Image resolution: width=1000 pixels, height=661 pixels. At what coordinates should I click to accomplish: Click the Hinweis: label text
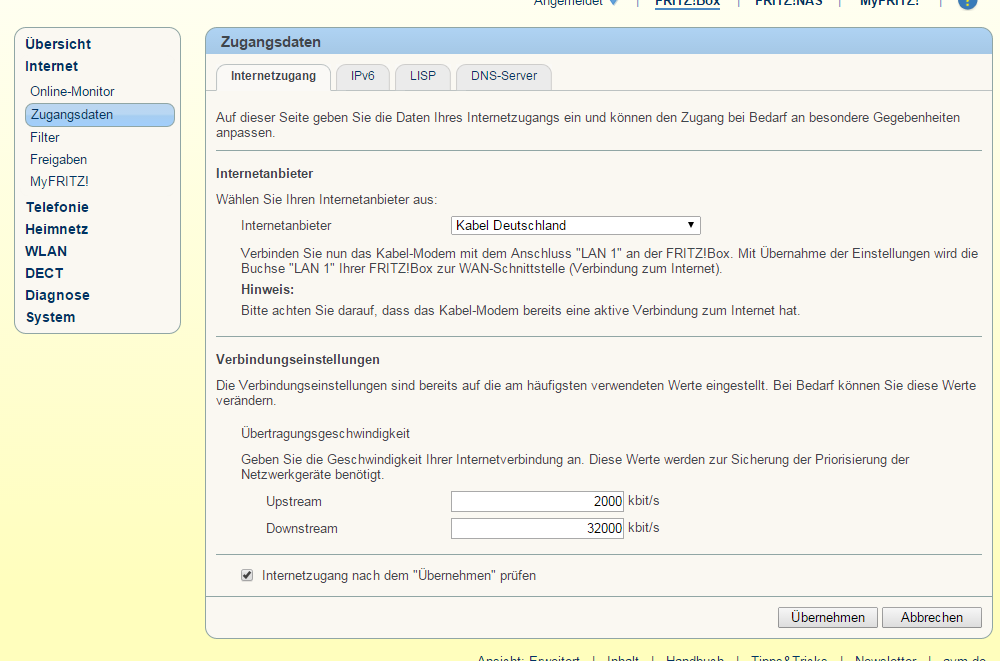pyautogui.click(x=267, y=289)
